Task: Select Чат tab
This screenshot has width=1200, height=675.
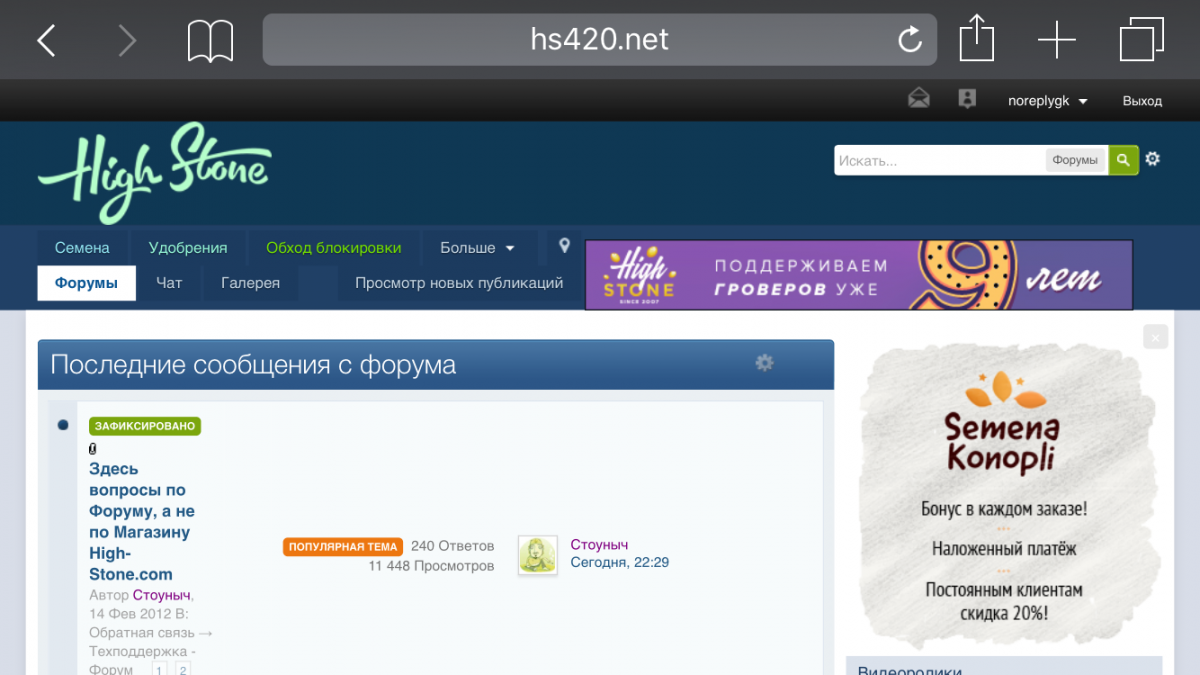Action: point(169,283)
